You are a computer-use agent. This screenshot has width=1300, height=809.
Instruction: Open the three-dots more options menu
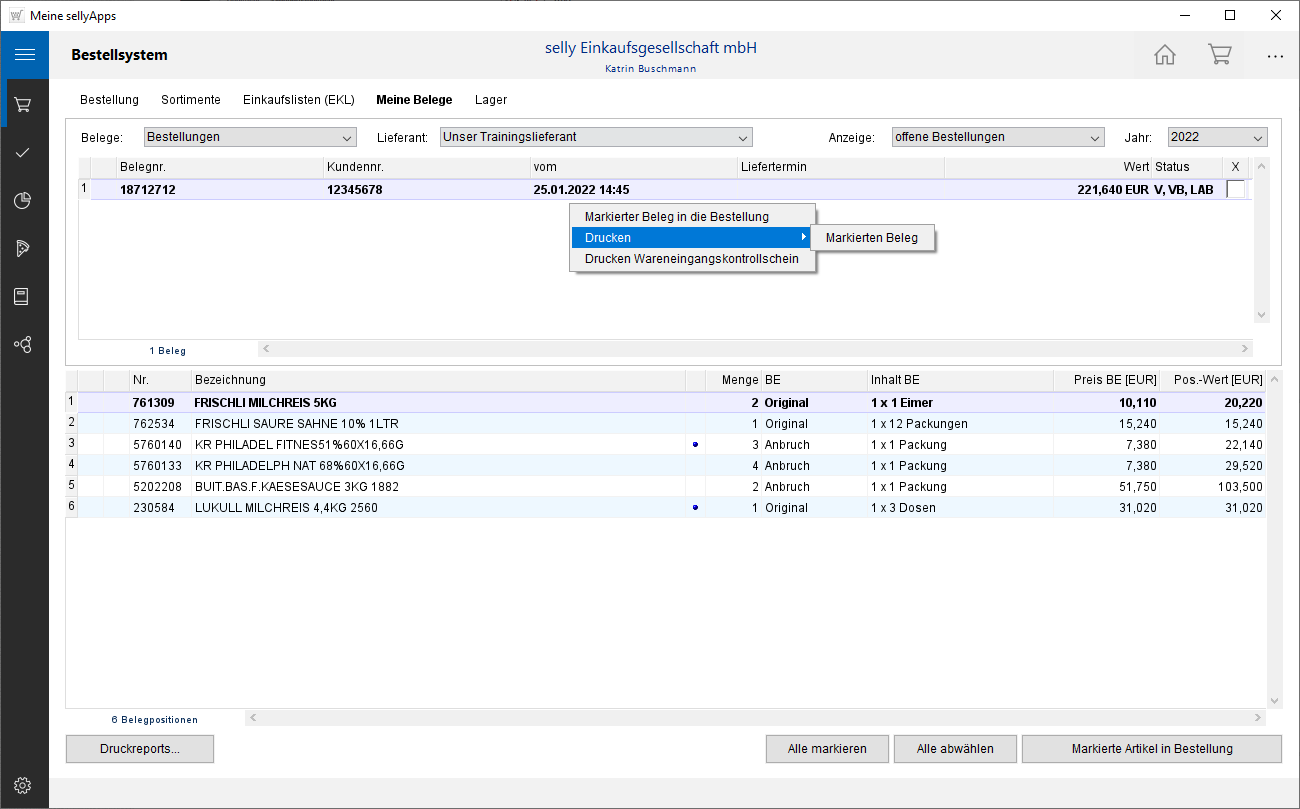1275,56
